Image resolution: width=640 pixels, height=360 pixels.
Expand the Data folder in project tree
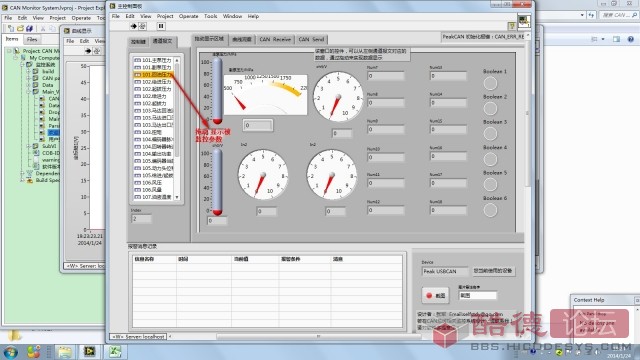click(28, 85)
